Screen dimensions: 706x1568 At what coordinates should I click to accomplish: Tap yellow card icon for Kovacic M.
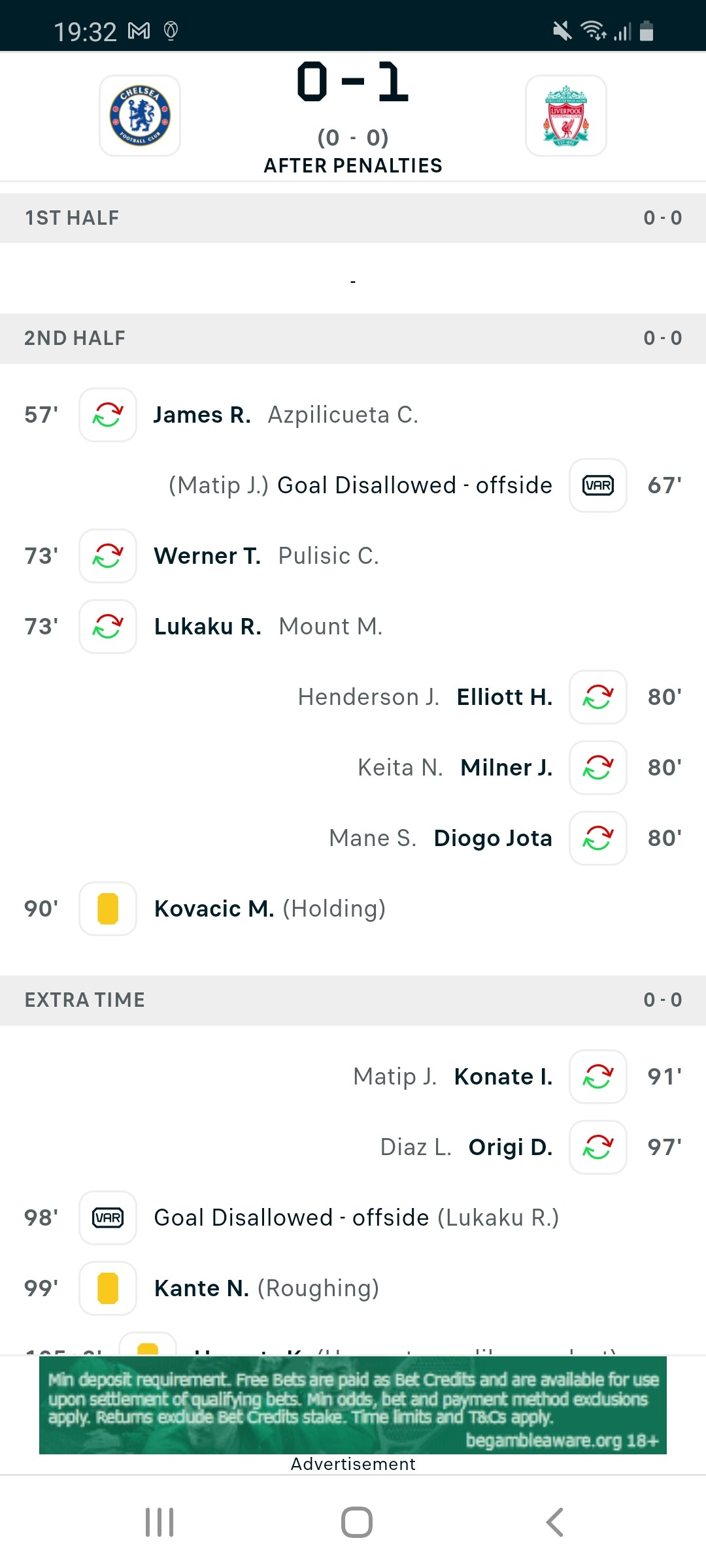108,909
